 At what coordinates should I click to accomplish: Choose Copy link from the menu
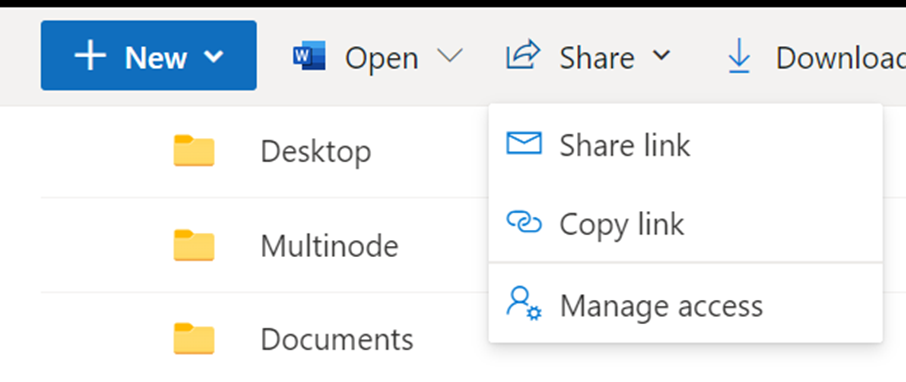click(685, 223)
